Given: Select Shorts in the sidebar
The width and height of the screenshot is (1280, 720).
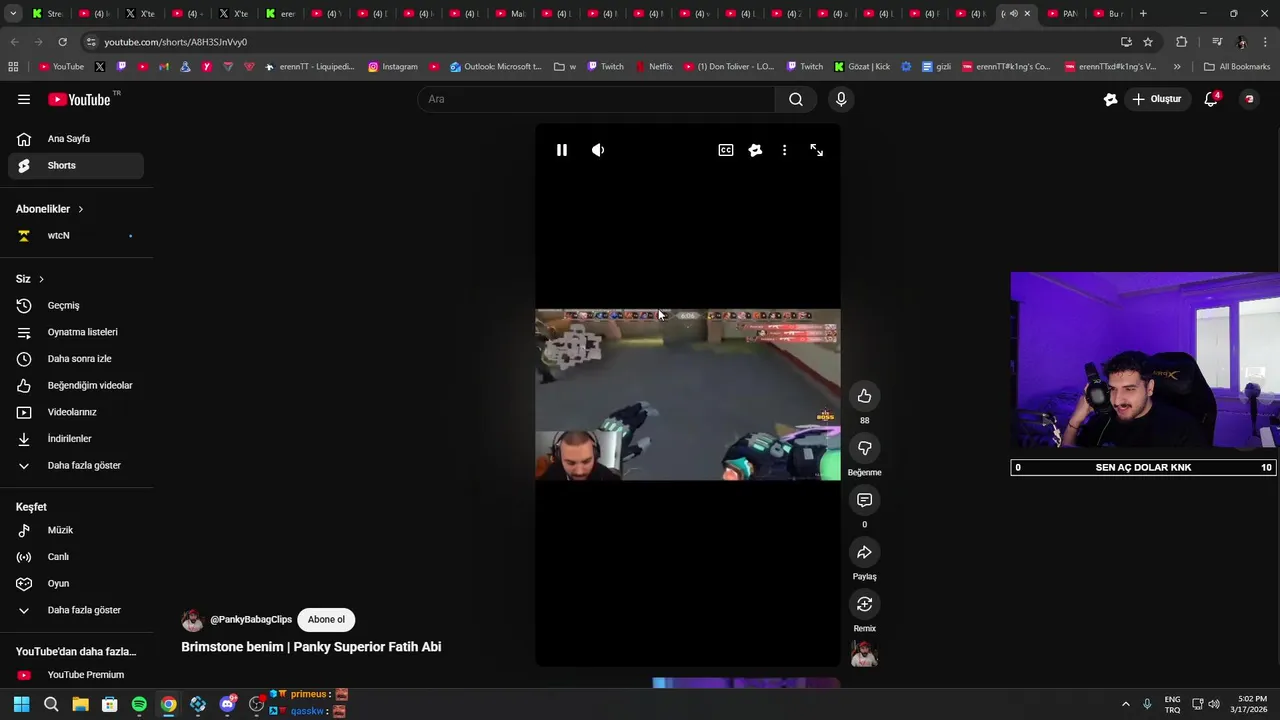Looking at the screenshot, I should 76,165.
